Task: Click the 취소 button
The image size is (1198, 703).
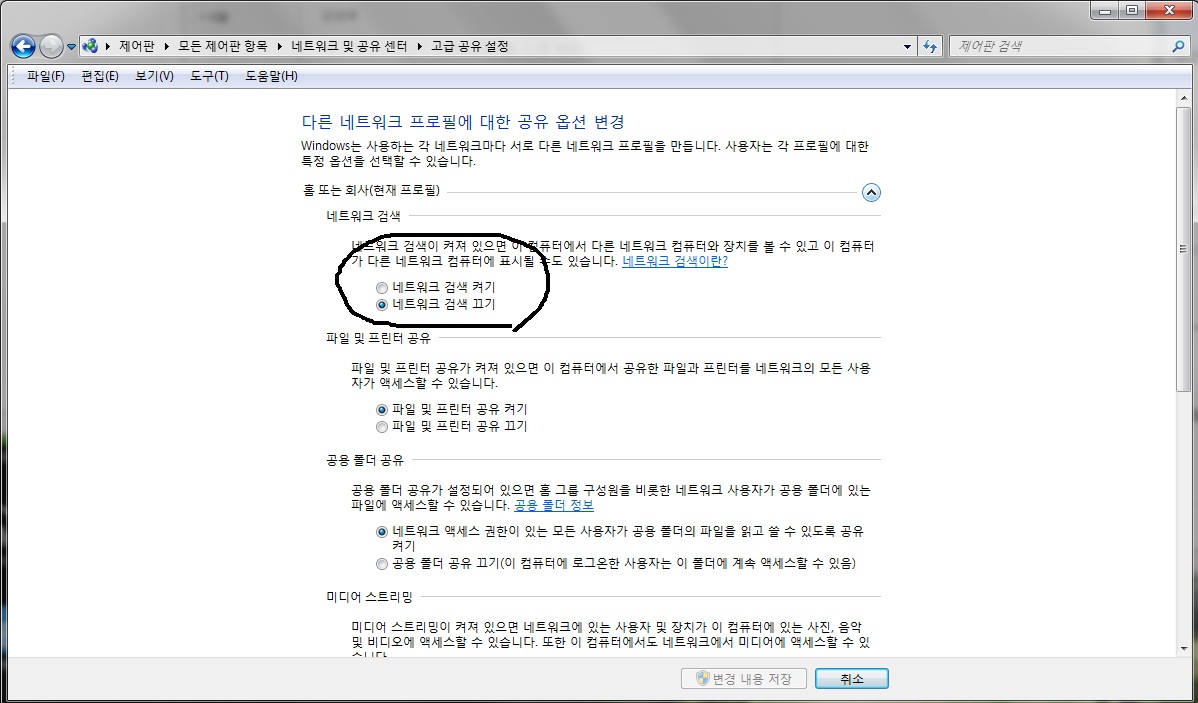Action: tap(852, 679)
